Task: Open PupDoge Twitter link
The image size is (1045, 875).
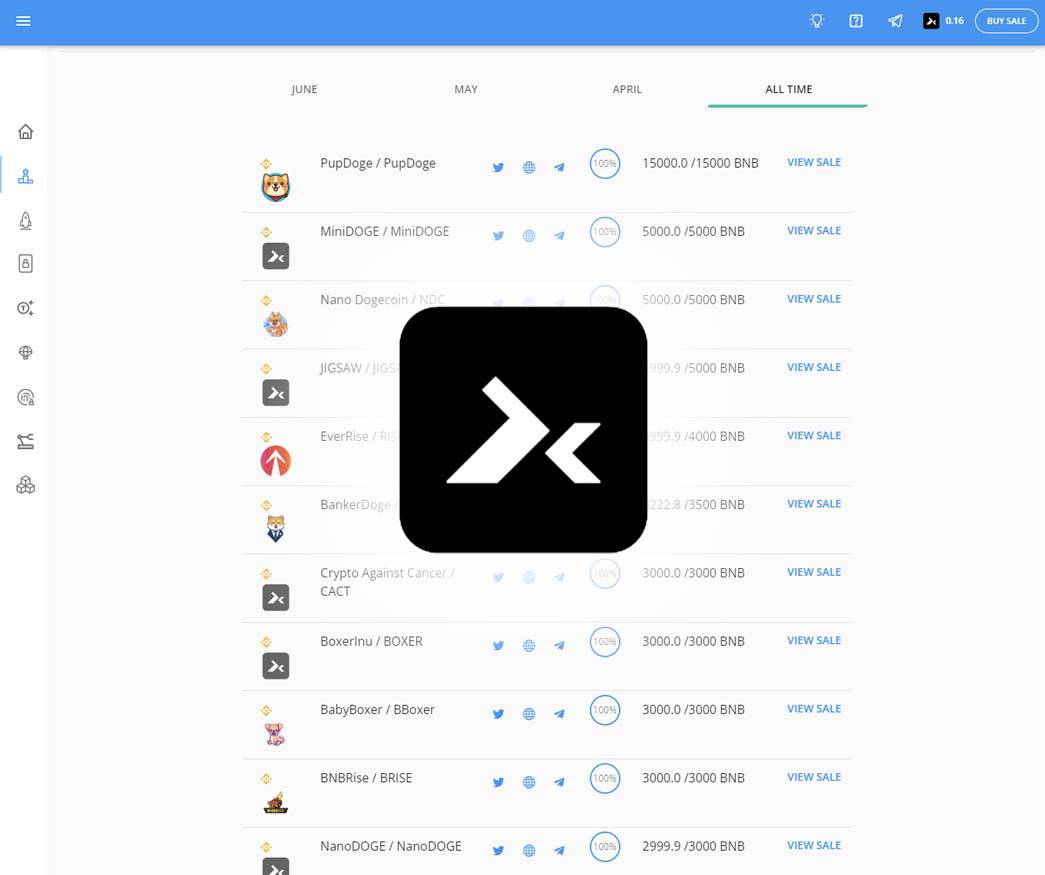Action: 499,167
